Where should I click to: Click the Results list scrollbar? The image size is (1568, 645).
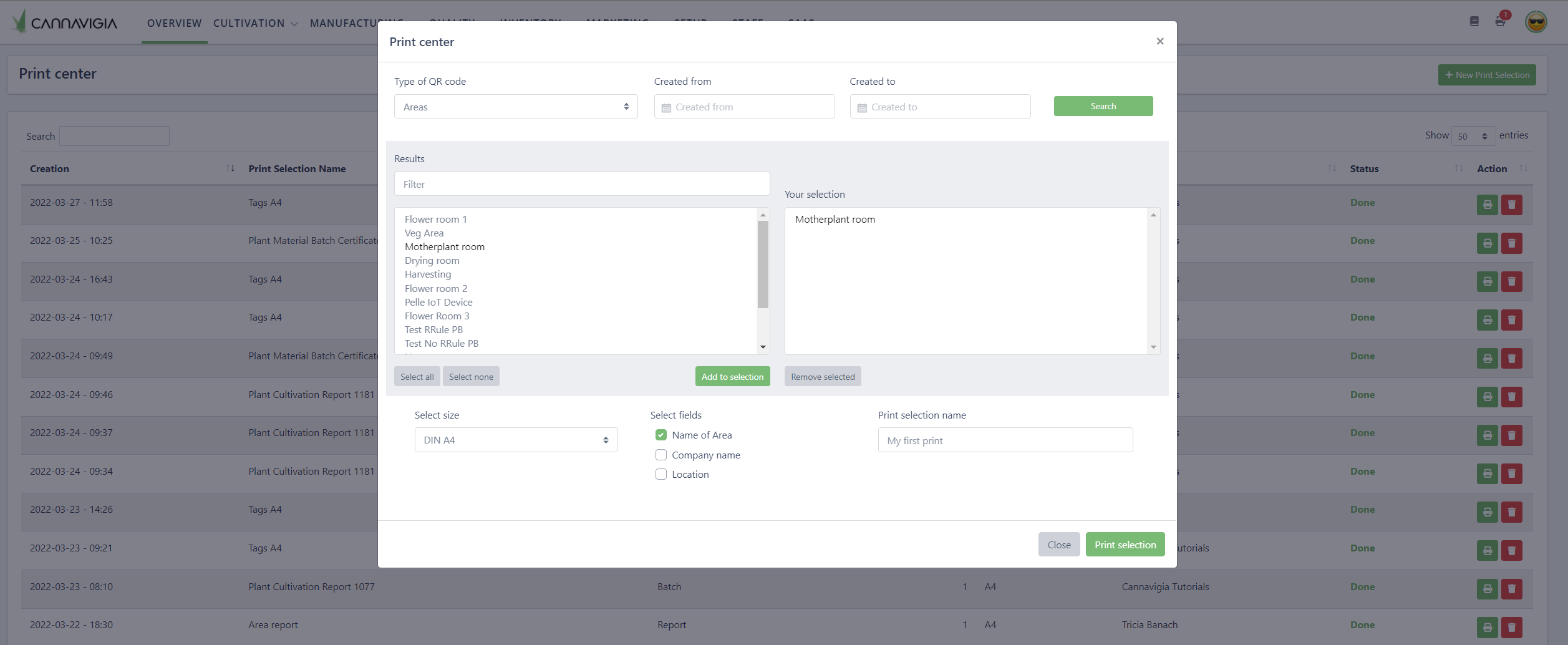click(763, 264)
